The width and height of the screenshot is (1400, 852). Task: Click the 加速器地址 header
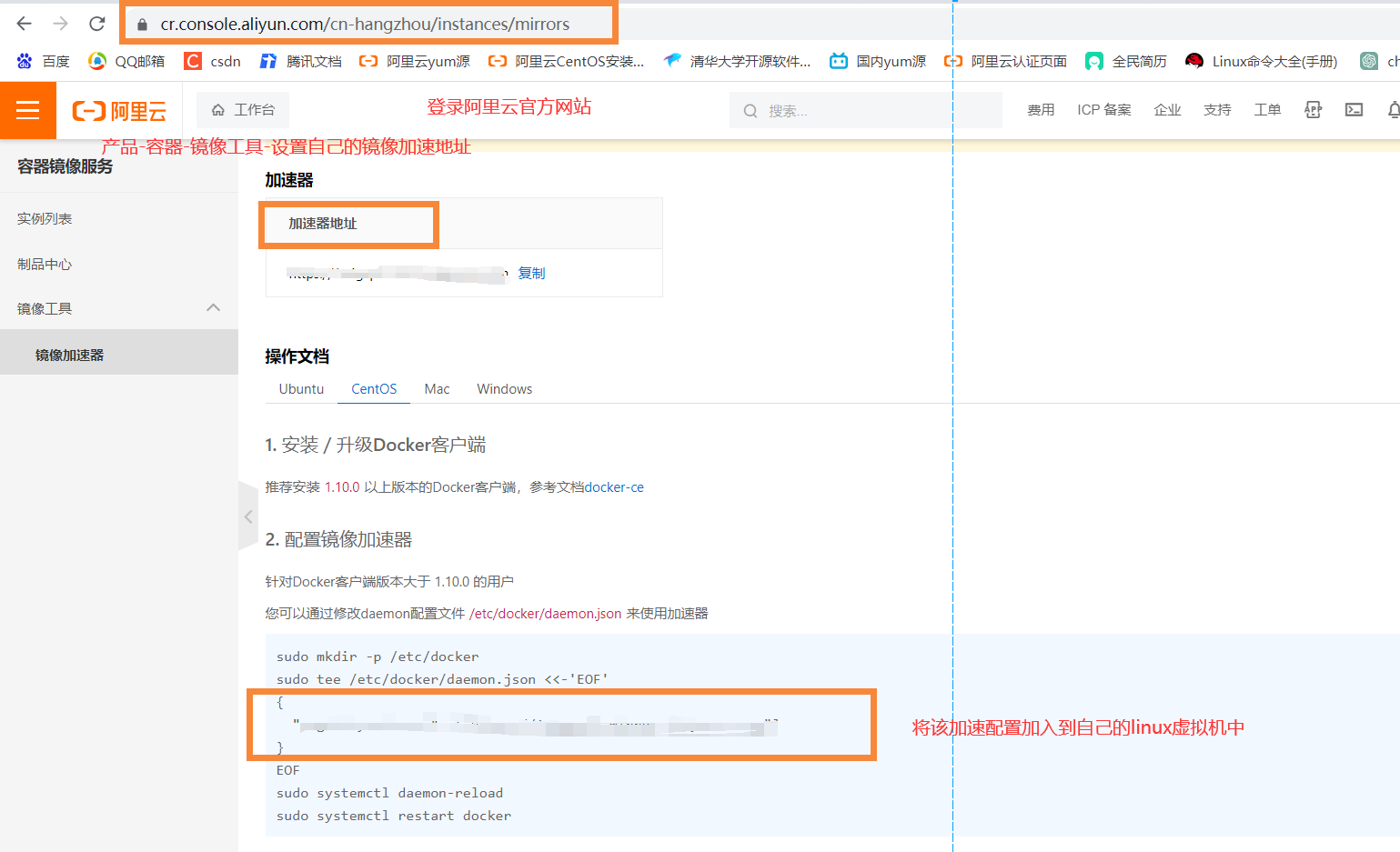pyautogui.click(x=323, y=224)
